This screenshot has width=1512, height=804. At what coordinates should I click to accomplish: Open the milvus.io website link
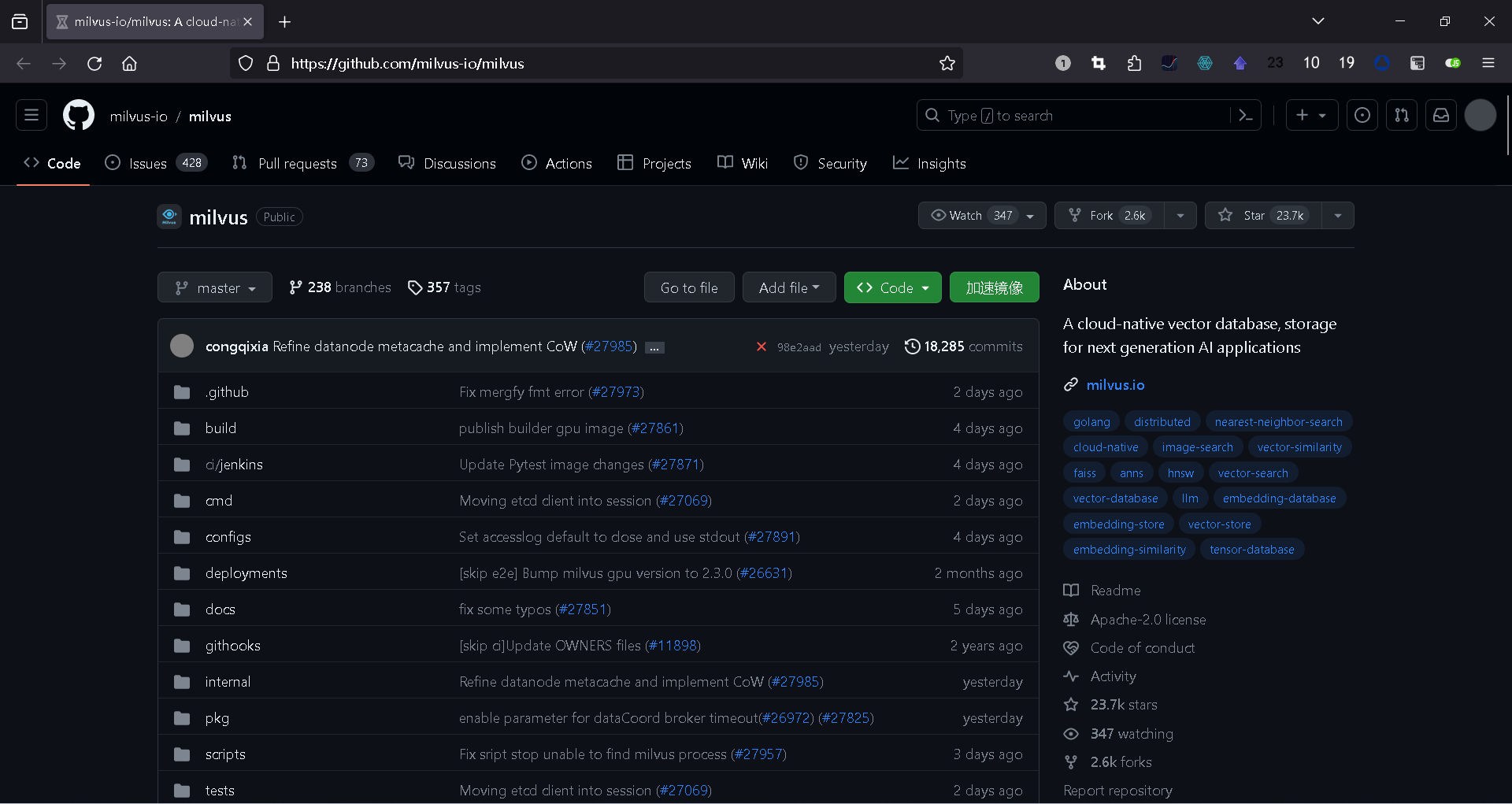(x=1116, y=385)
